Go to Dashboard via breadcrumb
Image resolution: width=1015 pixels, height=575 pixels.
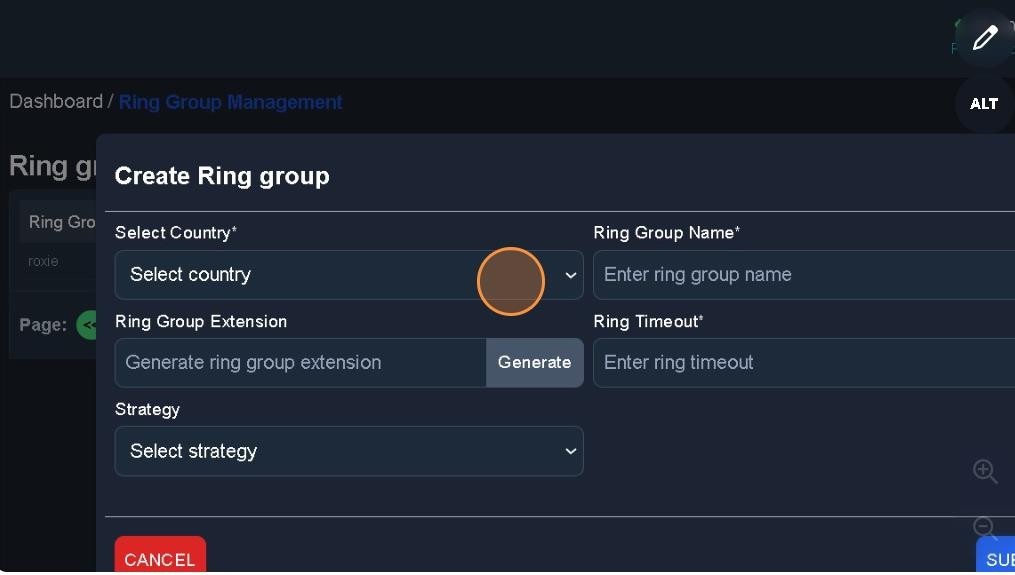[x=56, y=102]
